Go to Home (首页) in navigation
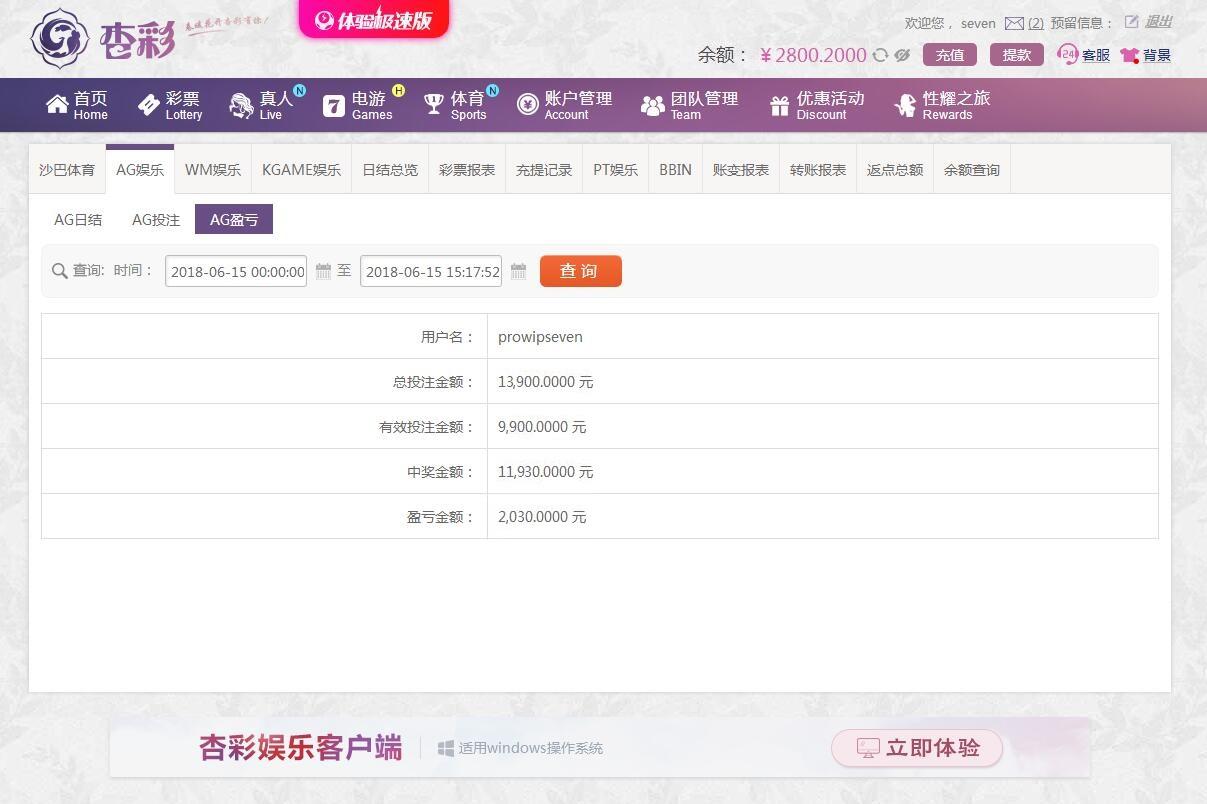 pos(77,105)
